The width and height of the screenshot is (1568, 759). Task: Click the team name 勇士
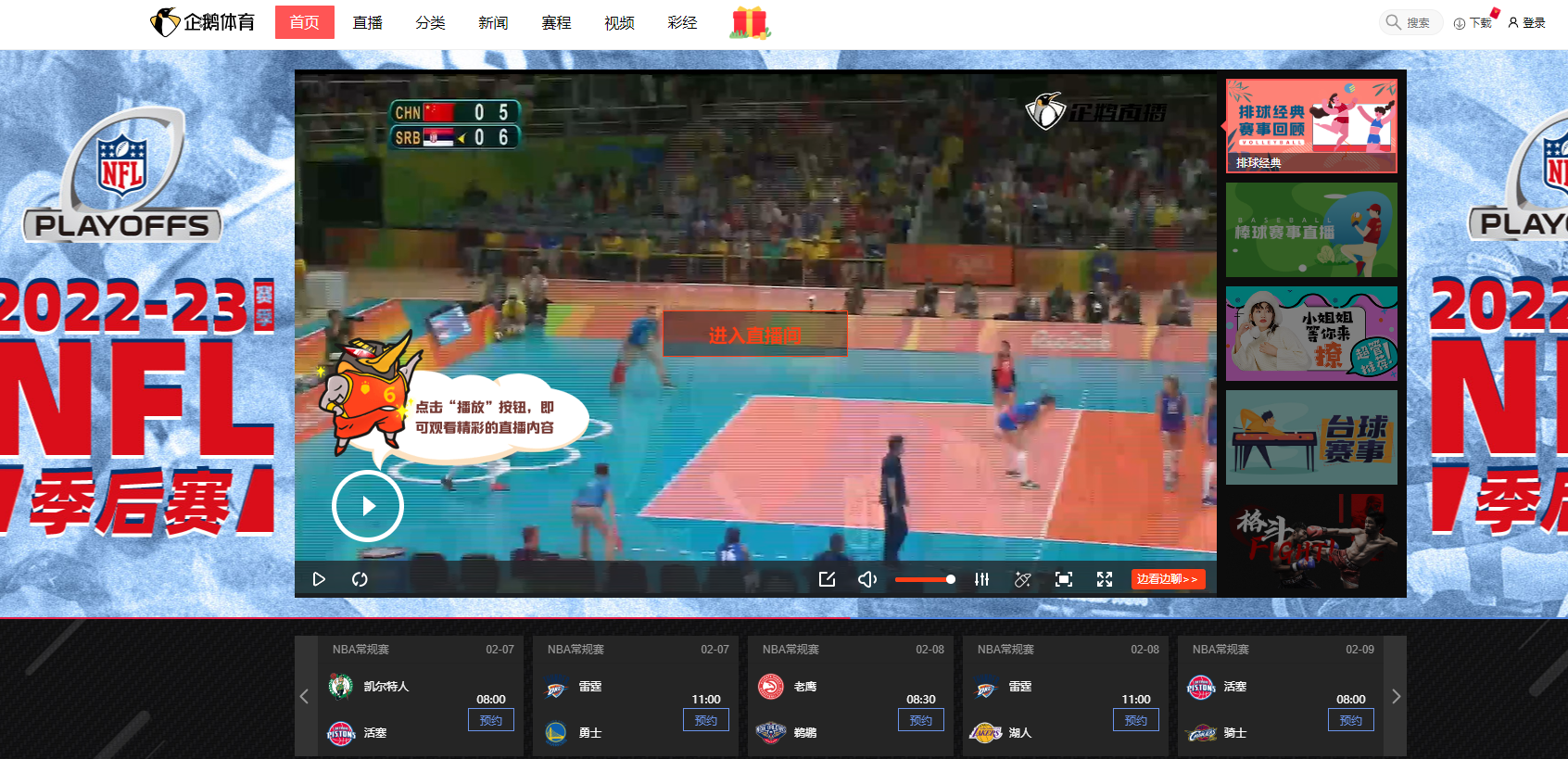pos(590,733)
